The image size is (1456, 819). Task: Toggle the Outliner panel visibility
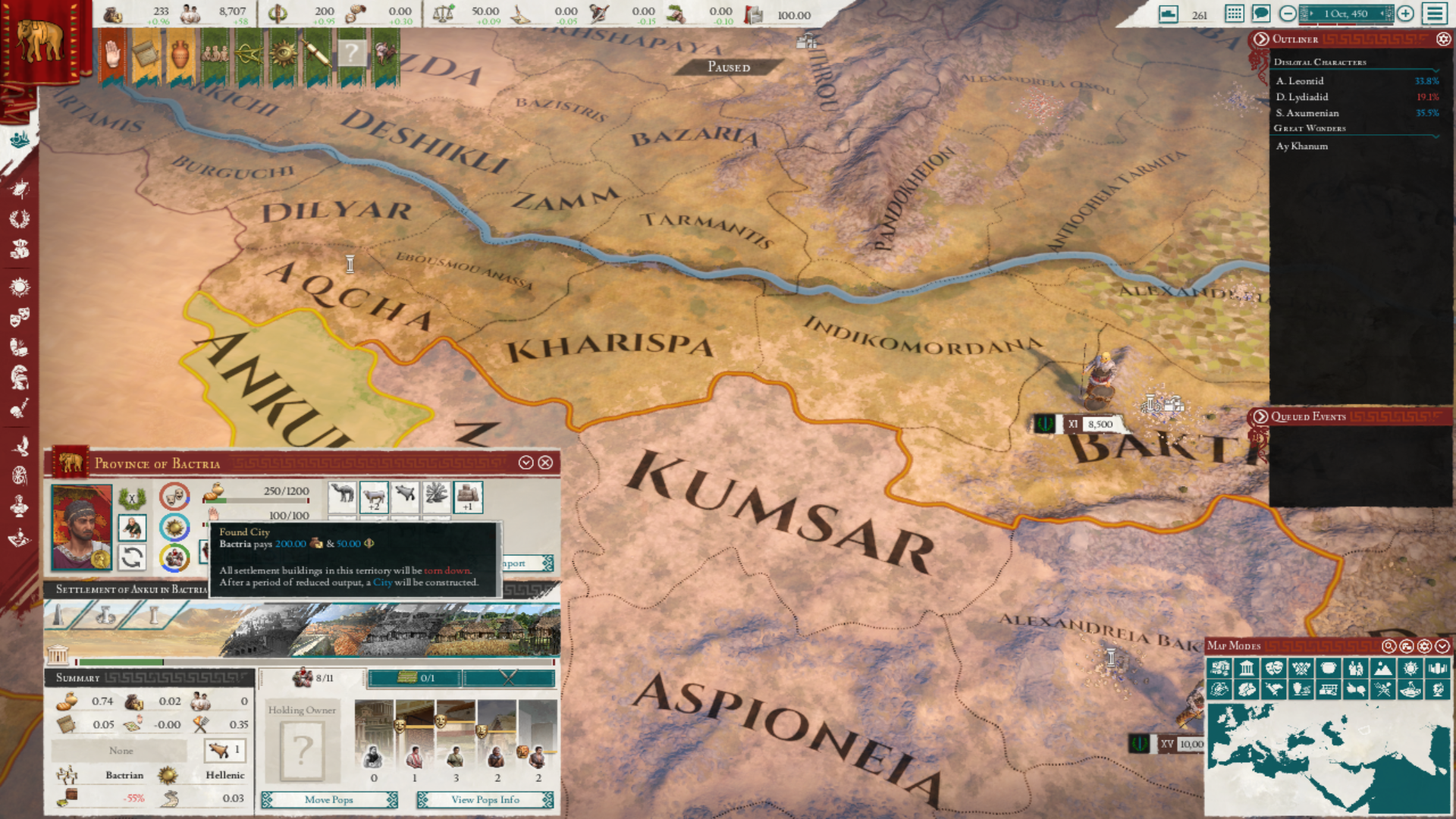(1261, 39)
